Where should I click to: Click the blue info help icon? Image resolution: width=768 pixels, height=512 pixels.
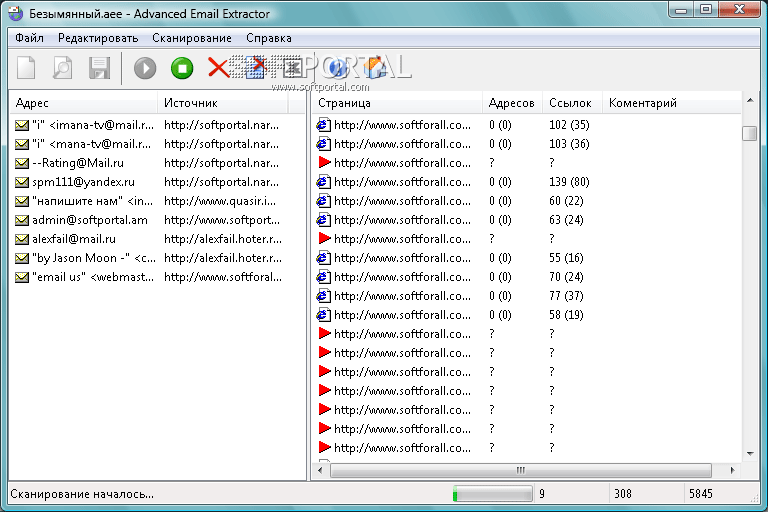337,68
